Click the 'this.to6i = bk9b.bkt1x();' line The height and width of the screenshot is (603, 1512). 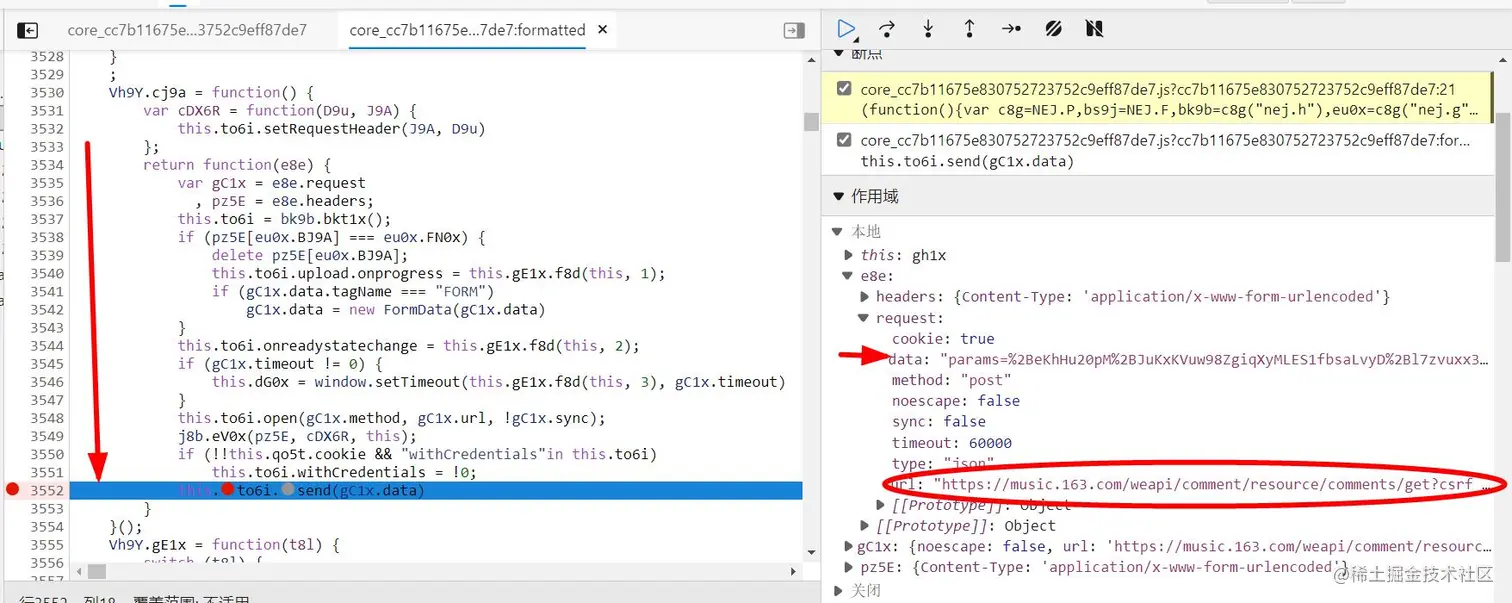tap(285, 219)
